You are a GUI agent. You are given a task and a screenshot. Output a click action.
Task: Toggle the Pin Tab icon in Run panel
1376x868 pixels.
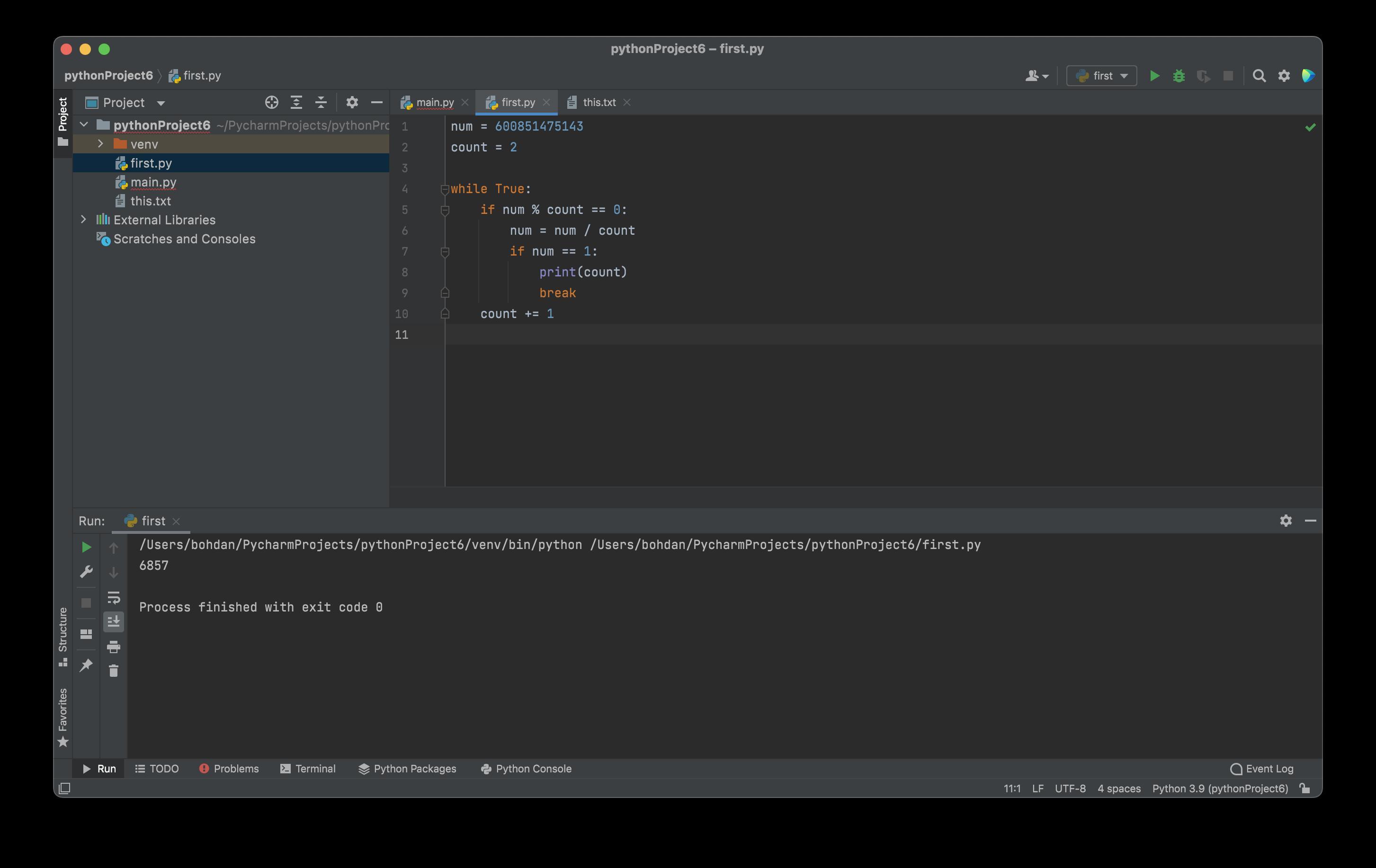pyautogui.click(x=86, y=664)
